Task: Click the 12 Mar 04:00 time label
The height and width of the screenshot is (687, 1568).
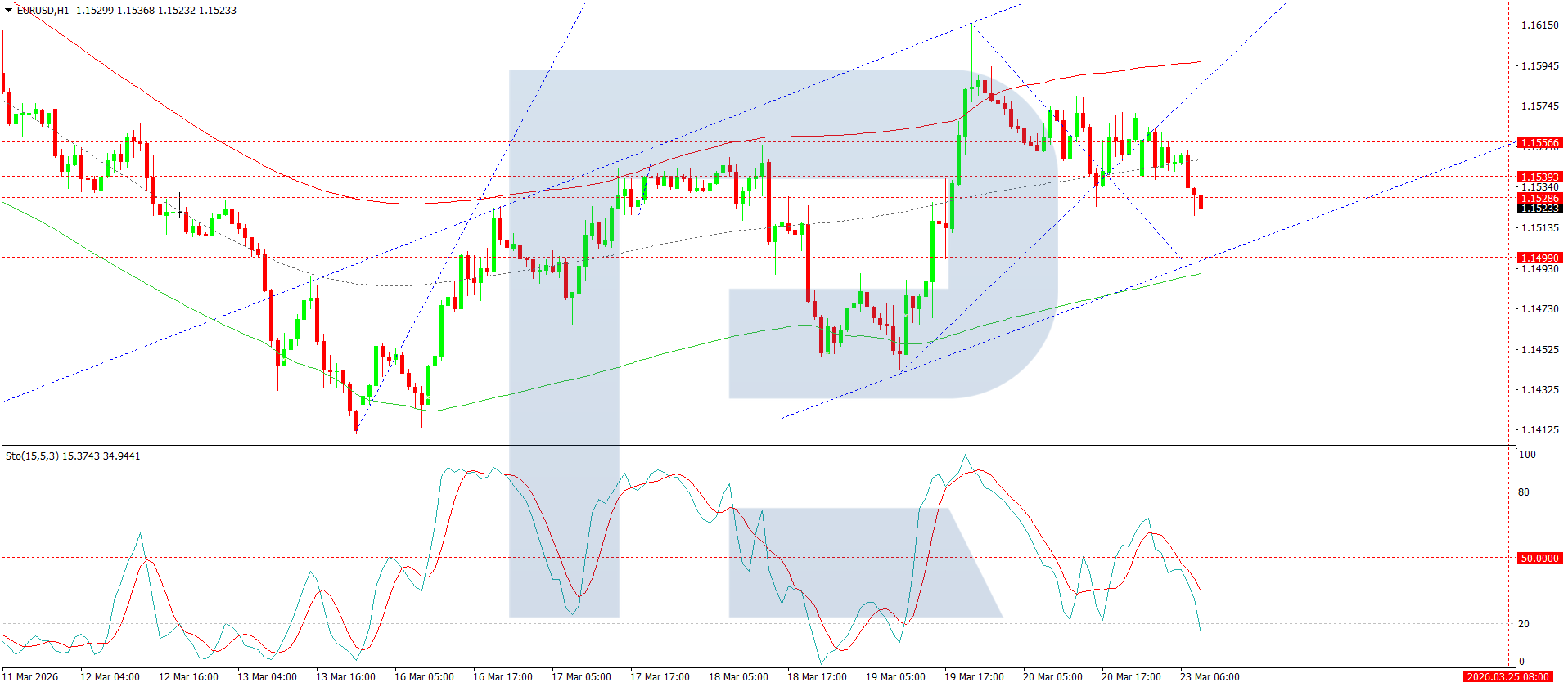Action: point(110,677)
